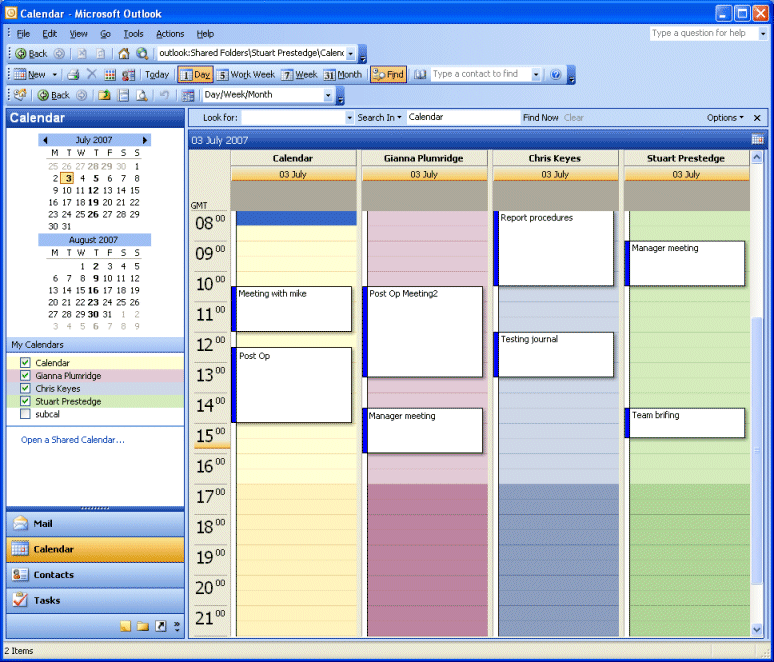The image size is (774, 662).
Task: Click the calendar vertical scrollbar thumb
Action: pyautogui.click(x=757, y=451)
